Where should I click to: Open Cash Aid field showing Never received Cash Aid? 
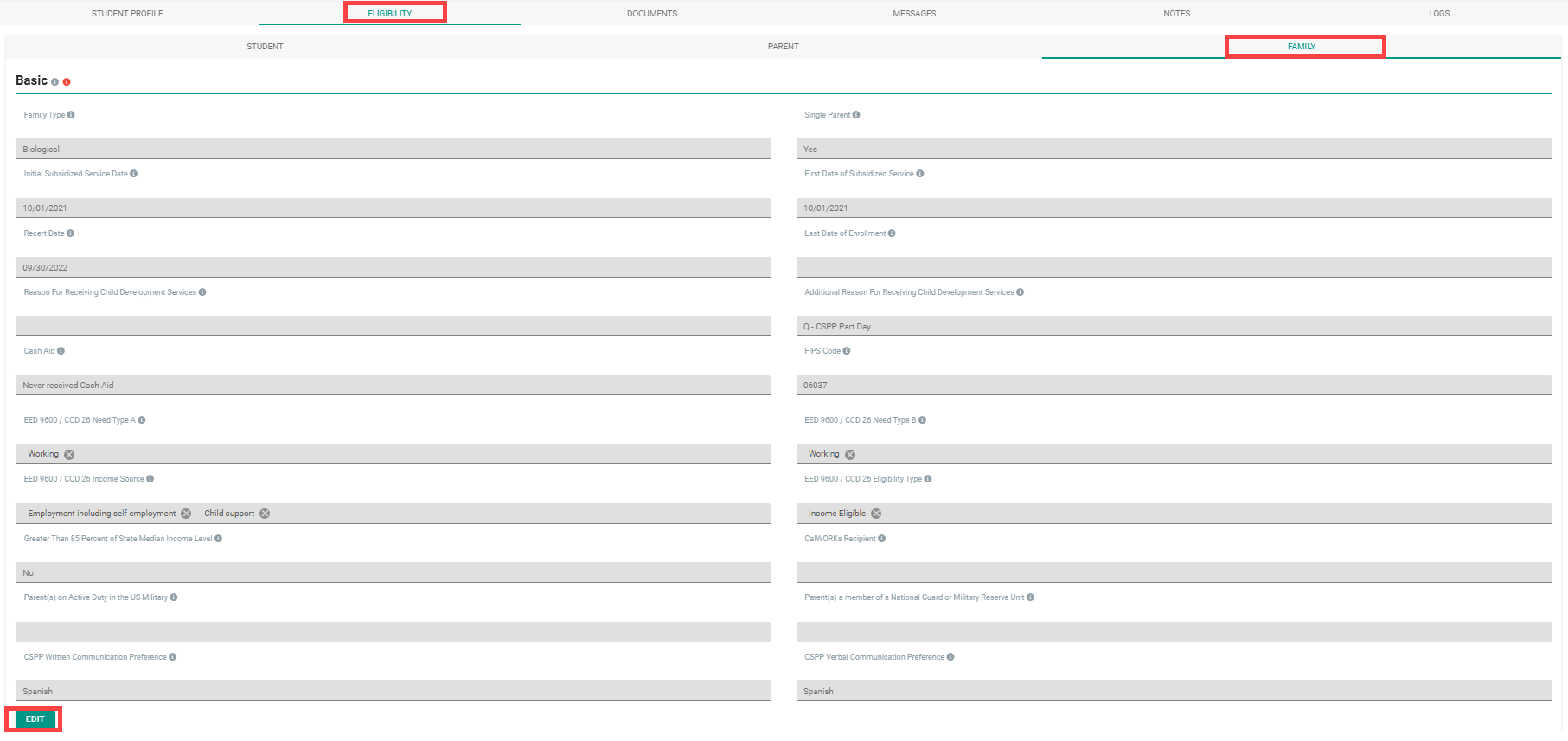[x=393, y=386]
